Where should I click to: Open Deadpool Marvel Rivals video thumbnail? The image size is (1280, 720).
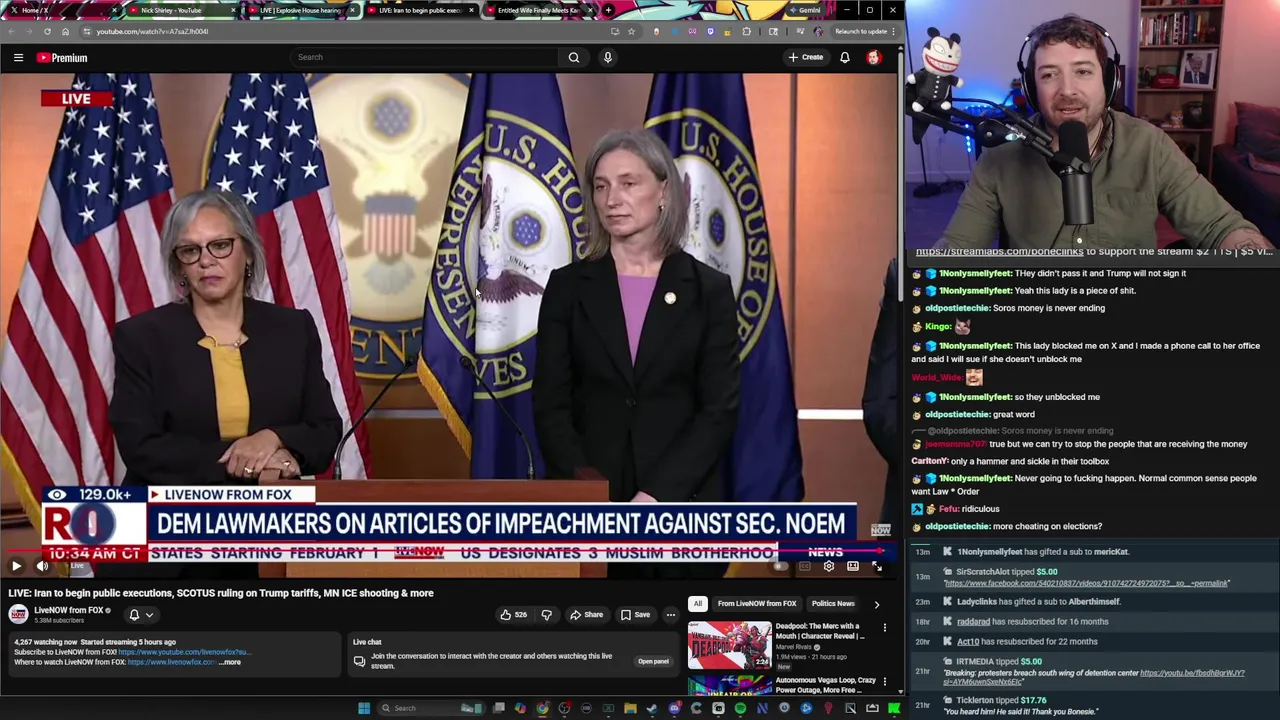[729, 645]
